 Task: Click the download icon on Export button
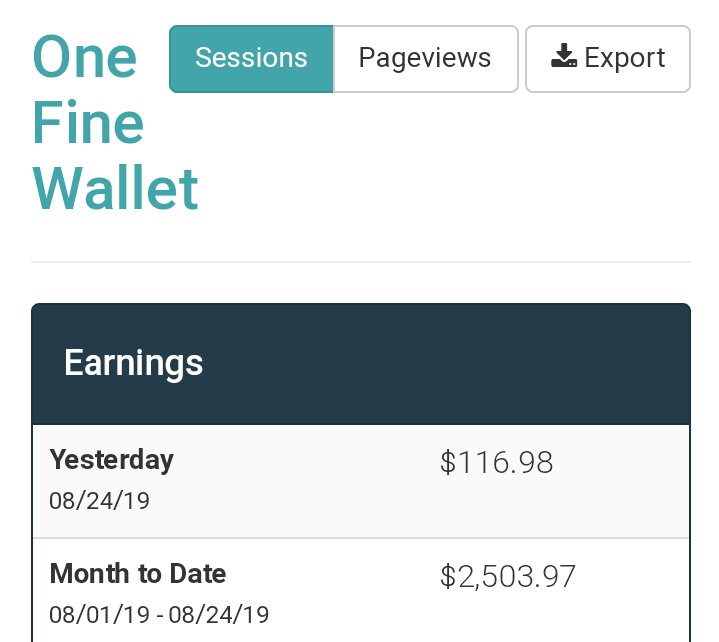564,56
